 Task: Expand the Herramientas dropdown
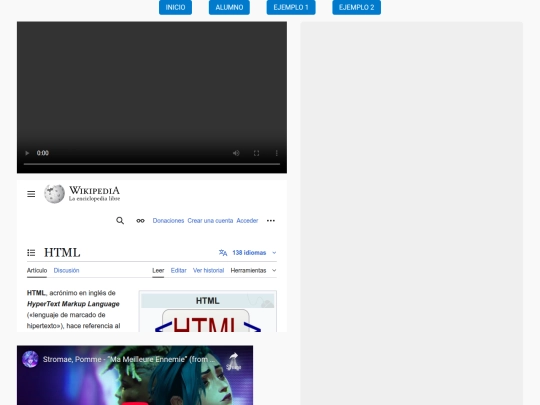[x=253, y=271]
